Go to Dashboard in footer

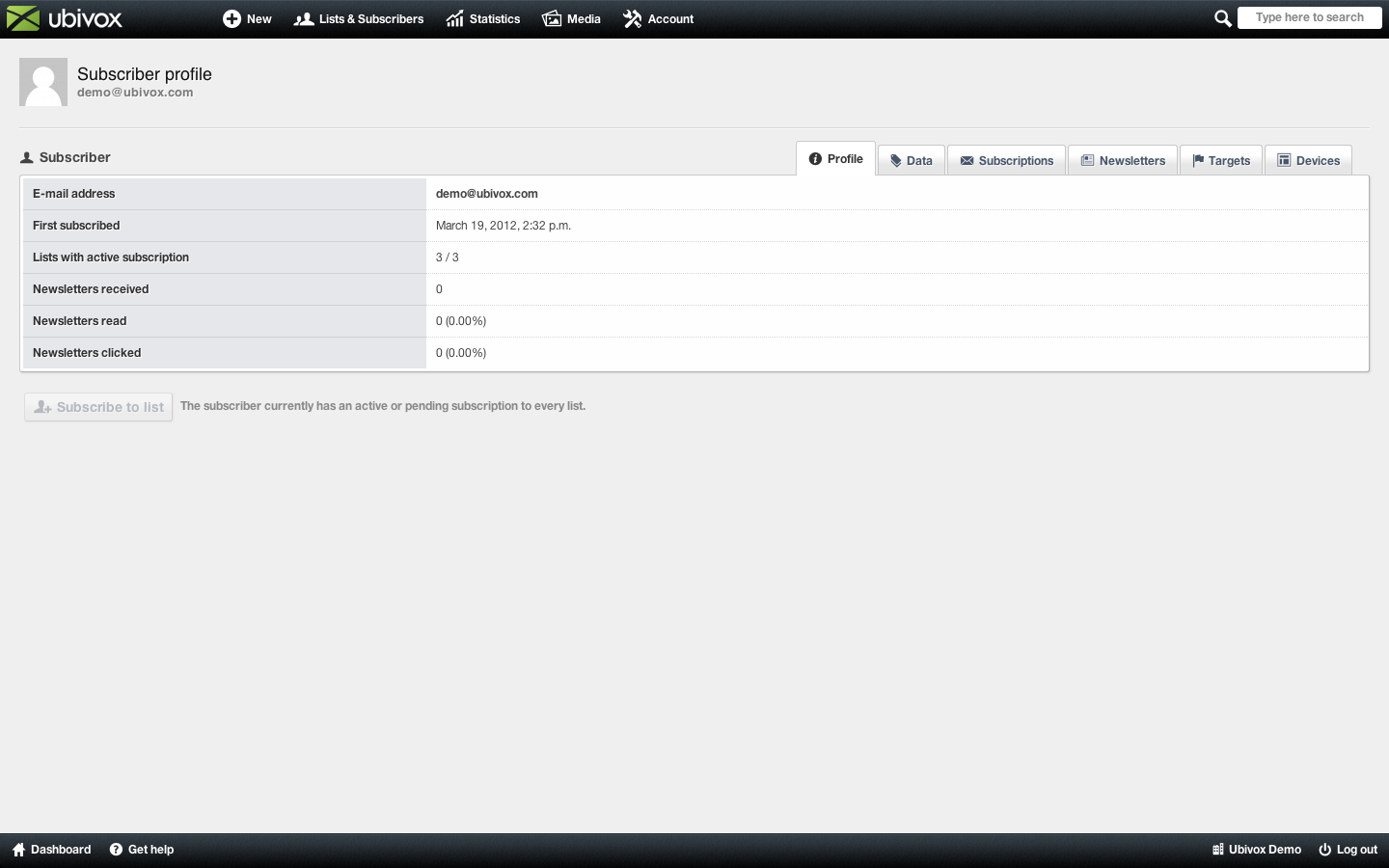click(51, 850)
